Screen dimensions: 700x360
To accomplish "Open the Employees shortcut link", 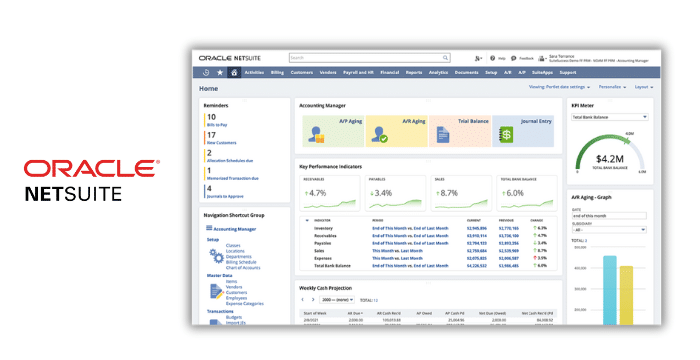I will 237,298.
